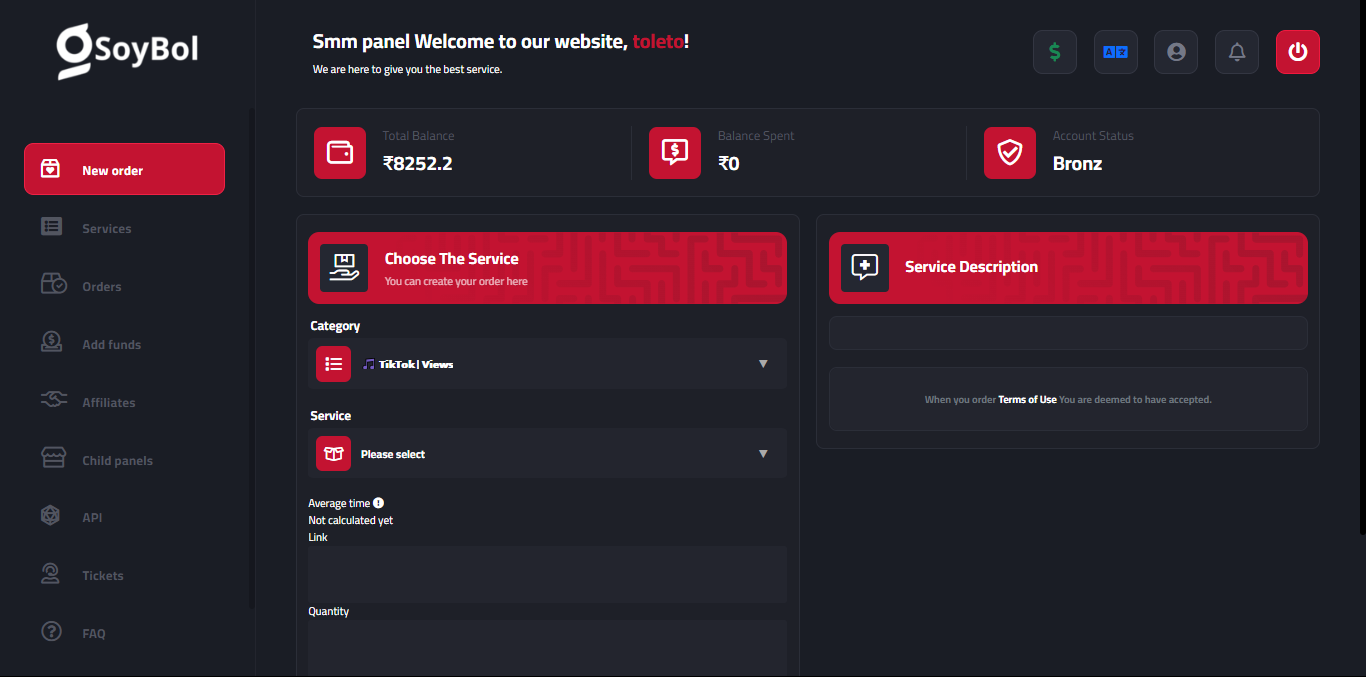Open the user account profile icon
This screenshot has height=677, width=1366.
click(1176, 52)
